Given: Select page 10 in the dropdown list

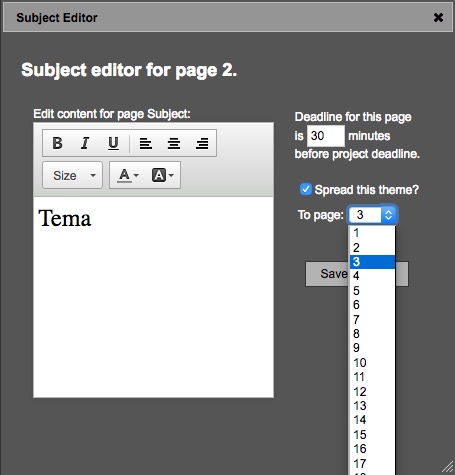Looking at the screenshot, I should [x=372, y=362].
